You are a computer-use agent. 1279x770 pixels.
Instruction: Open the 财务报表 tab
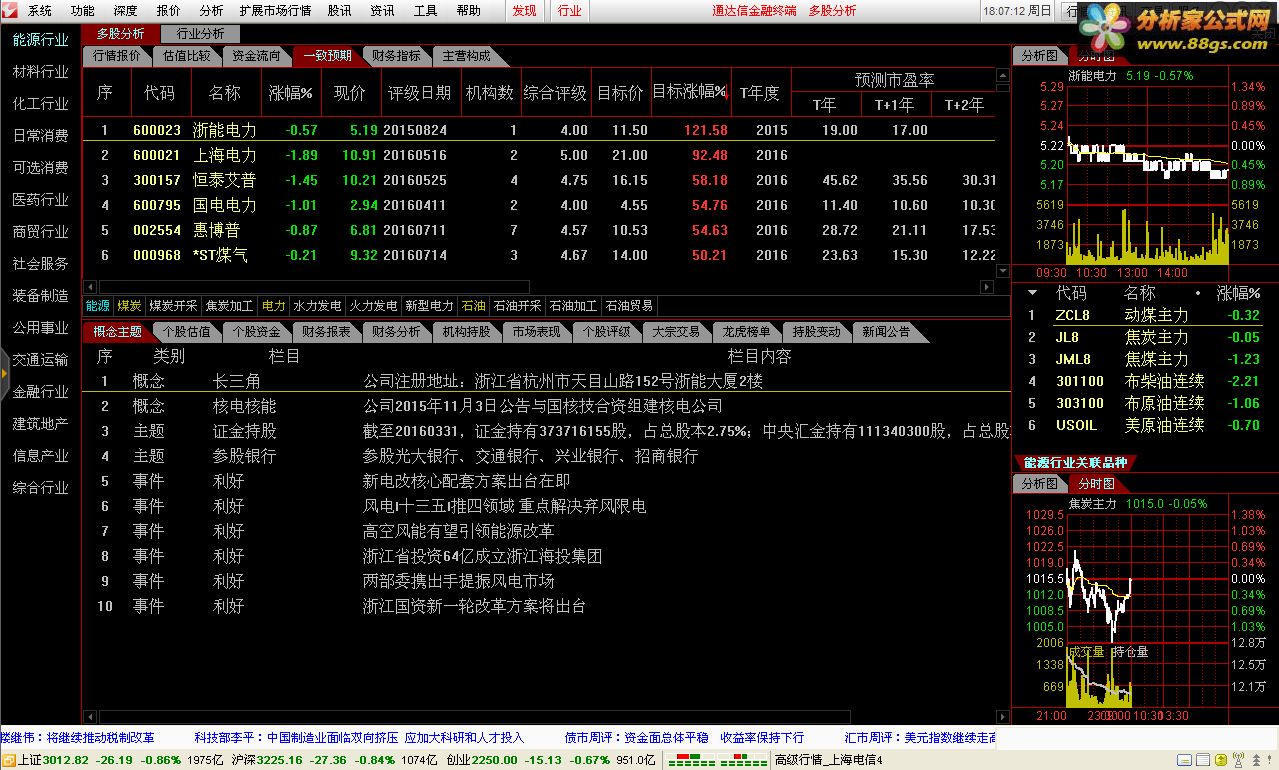pos(327,331)
